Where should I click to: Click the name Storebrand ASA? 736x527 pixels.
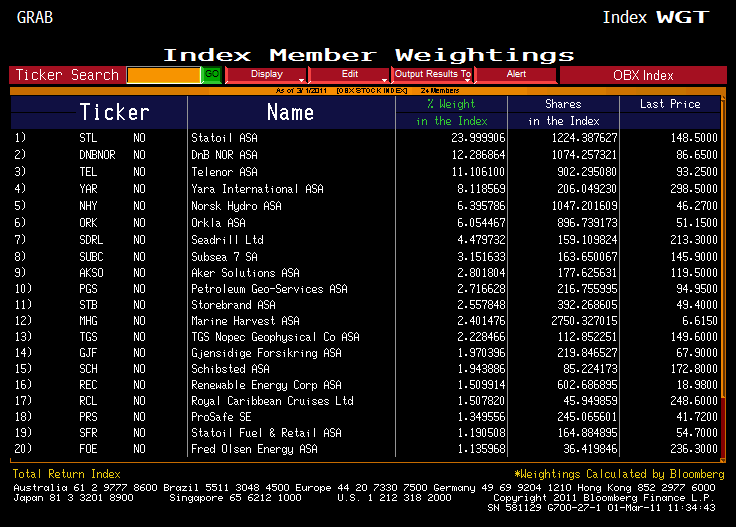[233, 305]
